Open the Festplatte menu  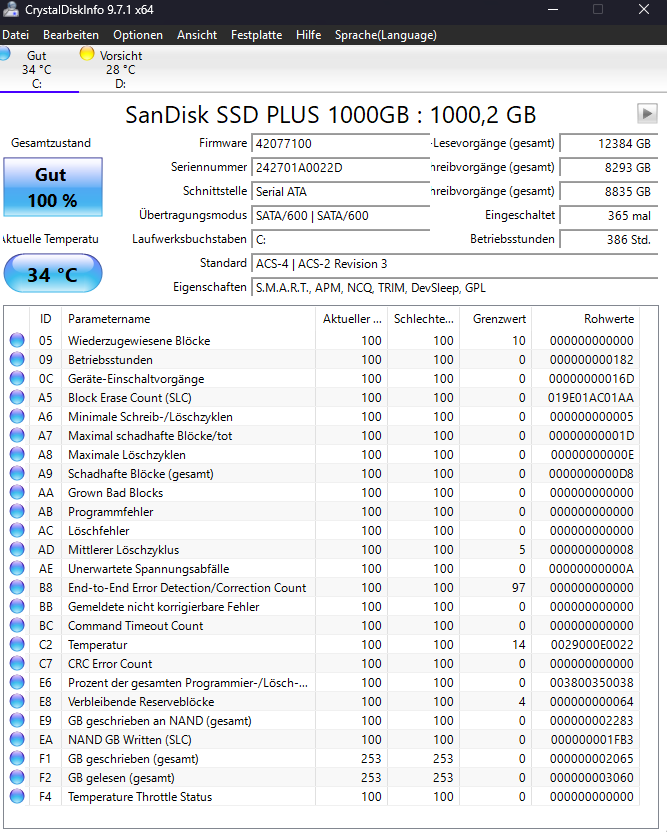tap(256, 35)
